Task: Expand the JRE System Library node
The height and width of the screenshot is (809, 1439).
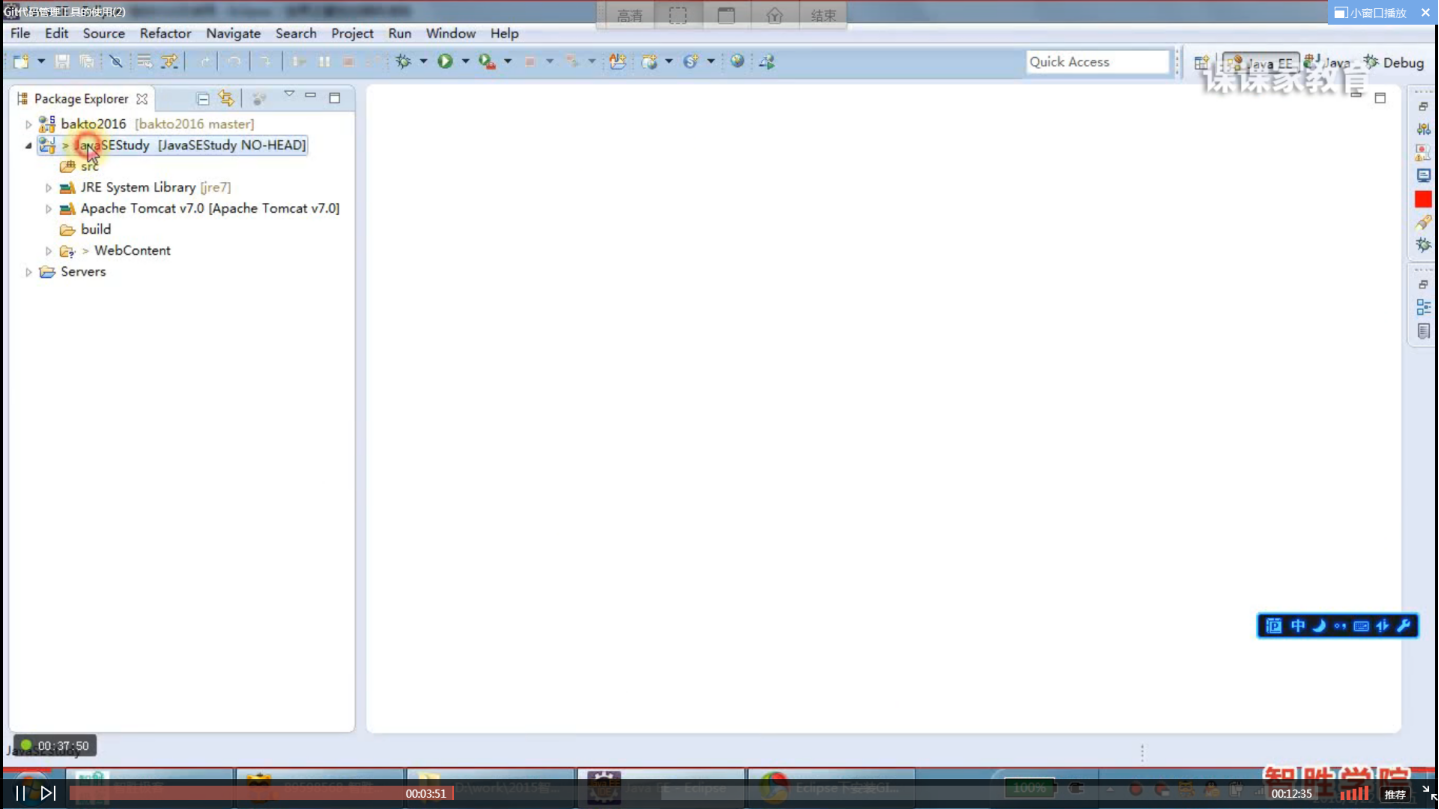Action: pyautogui.click(x=48, y=188)
